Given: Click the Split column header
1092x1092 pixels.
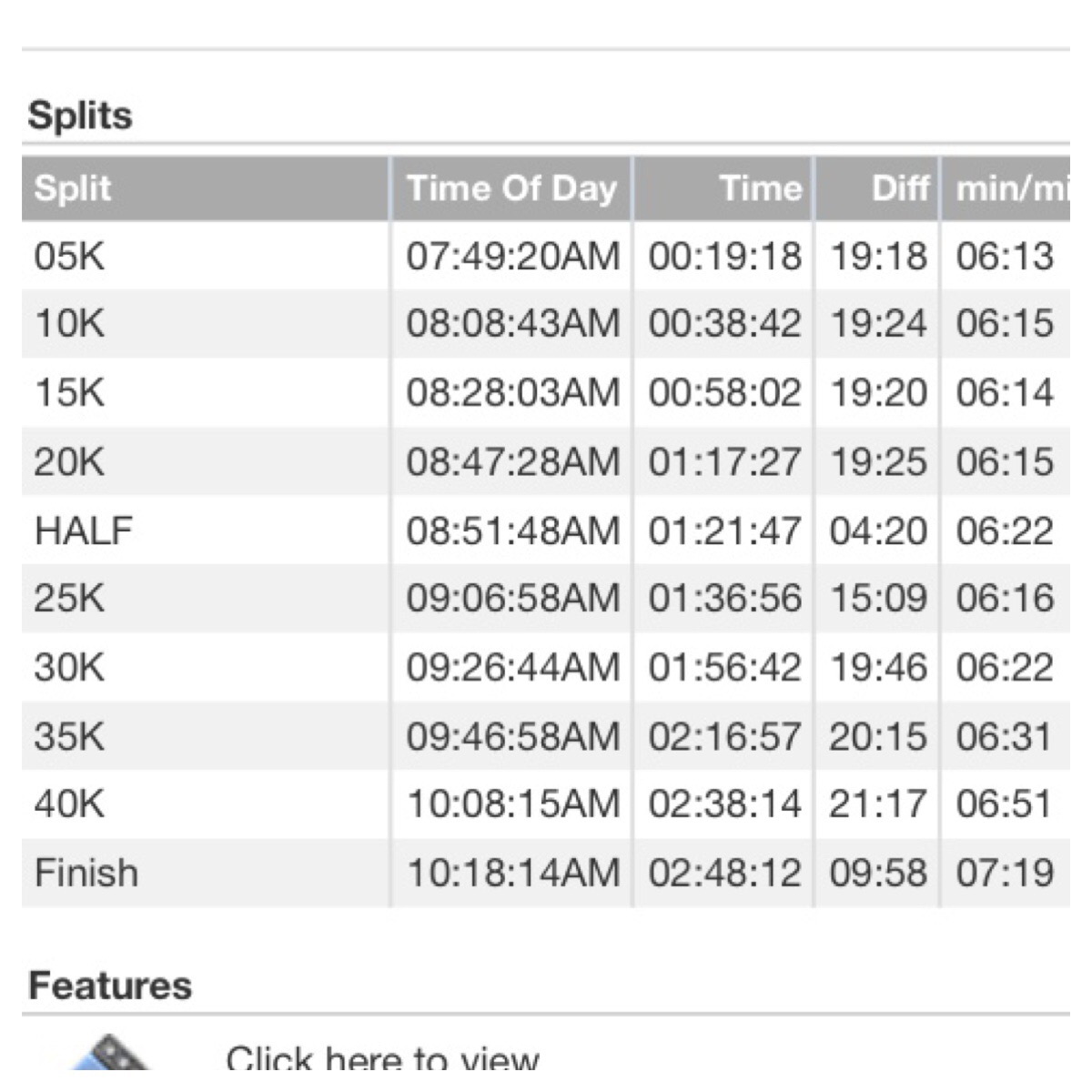Looking at the screenshot, I should coord(72,188).
